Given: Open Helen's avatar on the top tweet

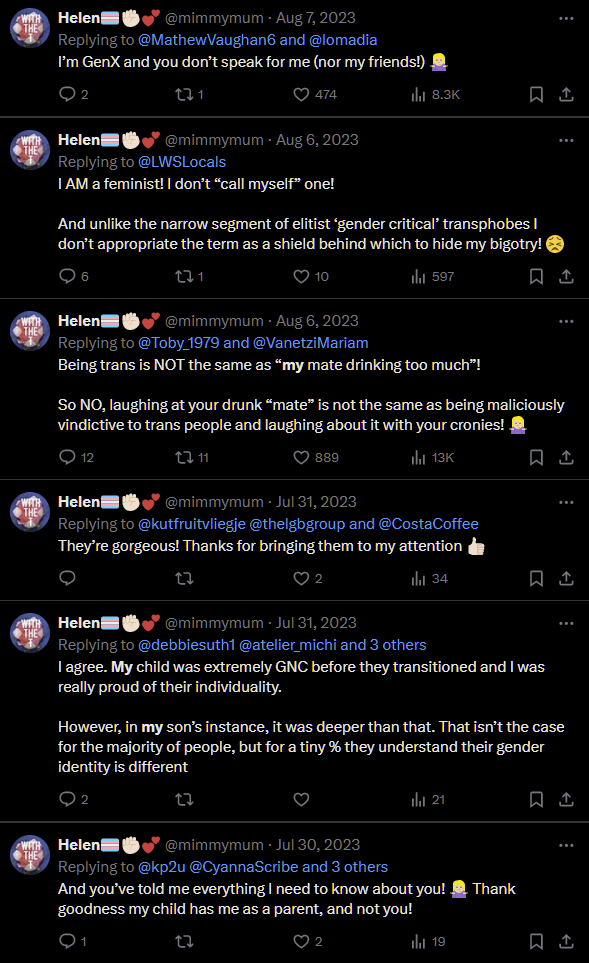Looking at the screenshot, I should click(29, 28).
